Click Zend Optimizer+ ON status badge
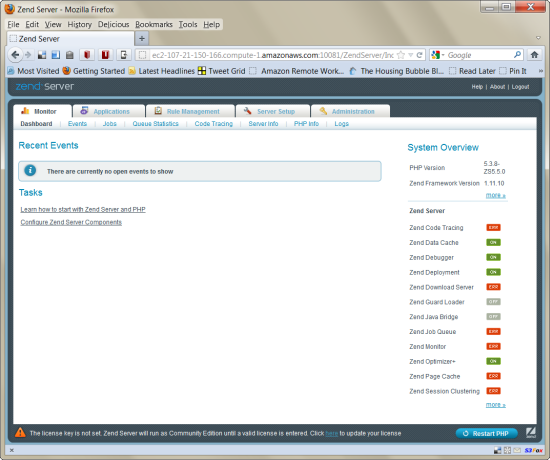The height and width of the screenshot is (460, 550). pos(493,361)
